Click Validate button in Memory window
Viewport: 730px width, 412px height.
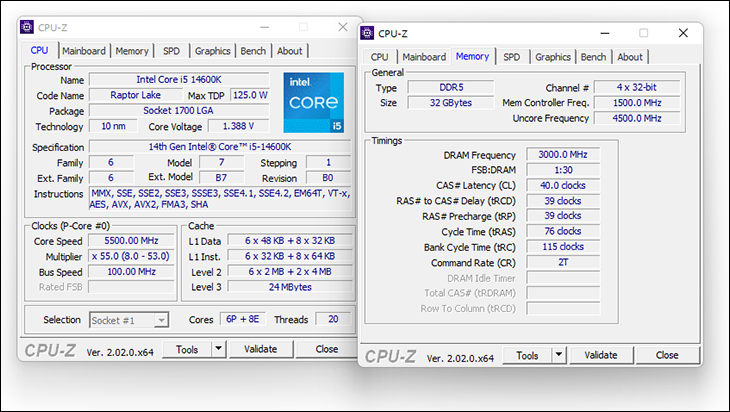point(601,355)
